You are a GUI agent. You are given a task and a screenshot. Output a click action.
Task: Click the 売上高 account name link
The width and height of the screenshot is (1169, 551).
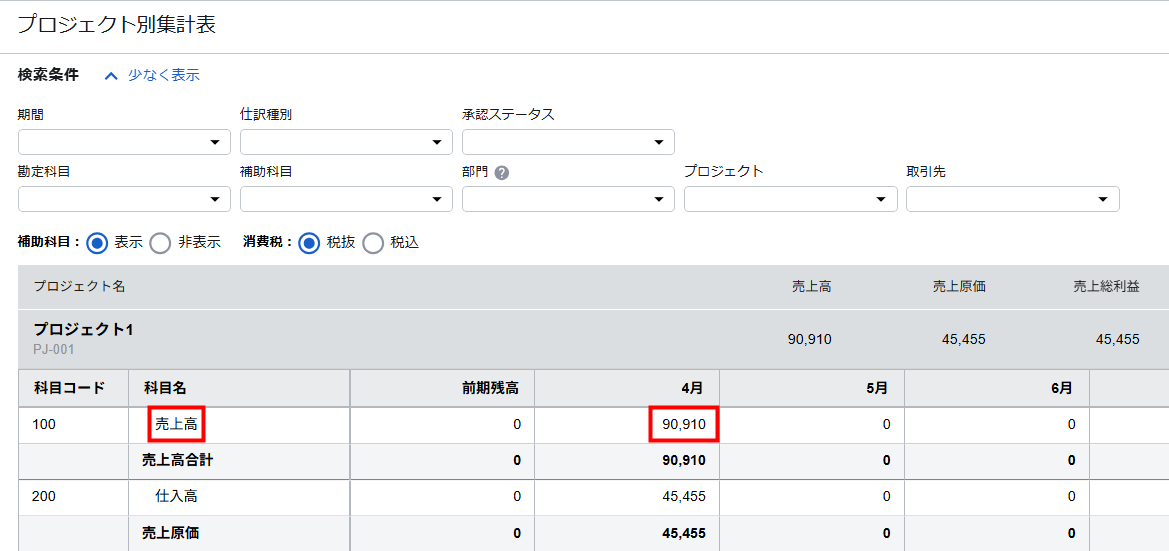point(176,424)
